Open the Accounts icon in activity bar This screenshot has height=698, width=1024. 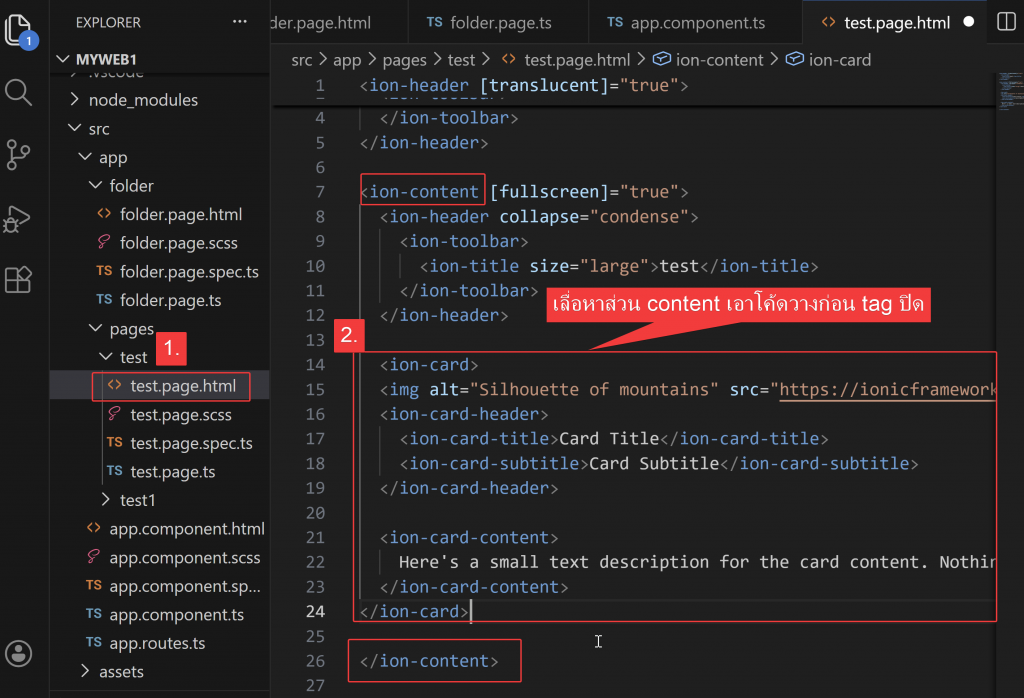(19, 652)
